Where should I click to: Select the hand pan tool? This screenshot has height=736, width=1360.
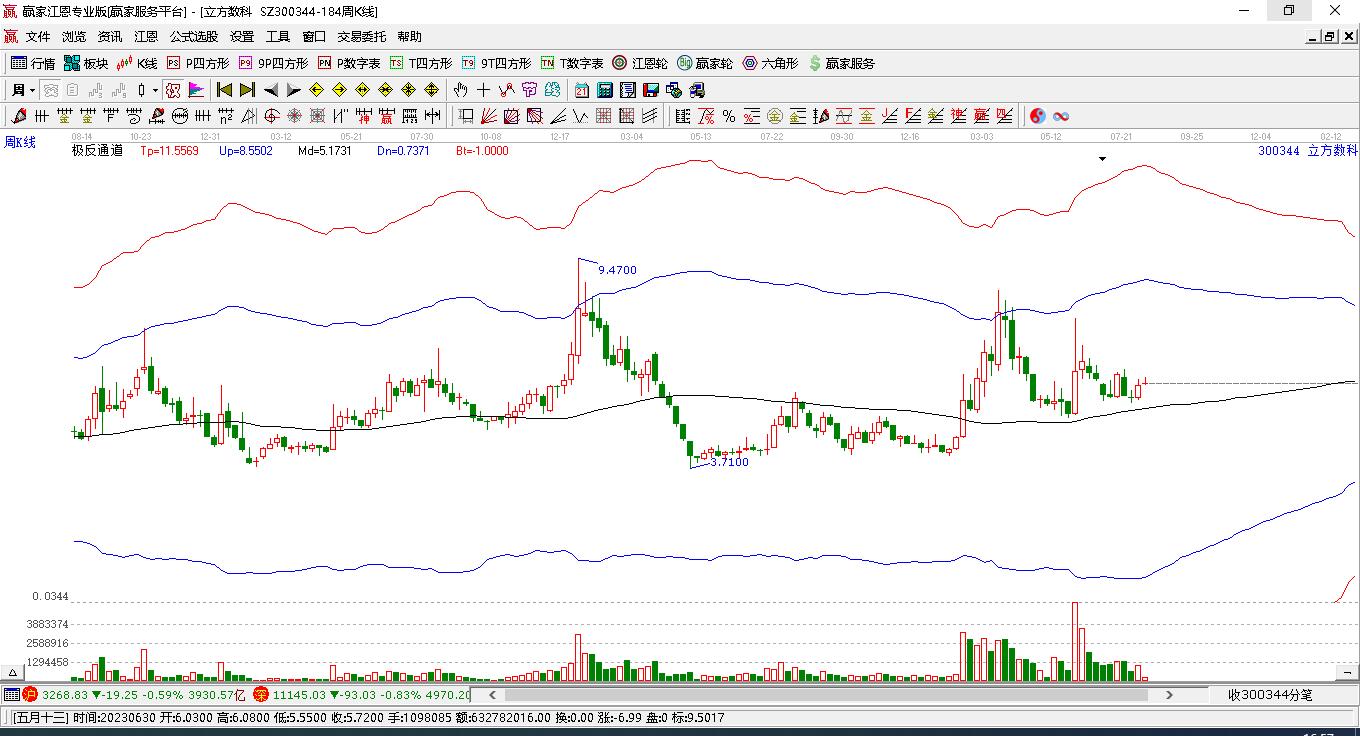(461, 90)
